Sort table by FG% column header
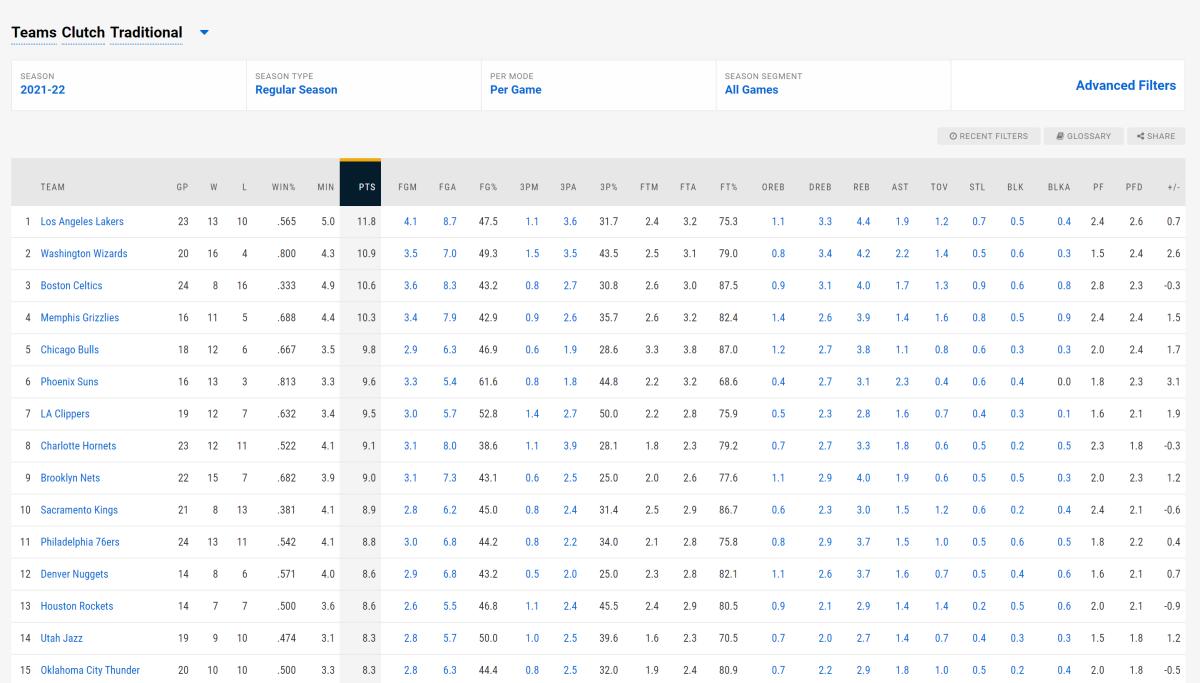This screenshot has width=1200, height=683. click(488, 187)
